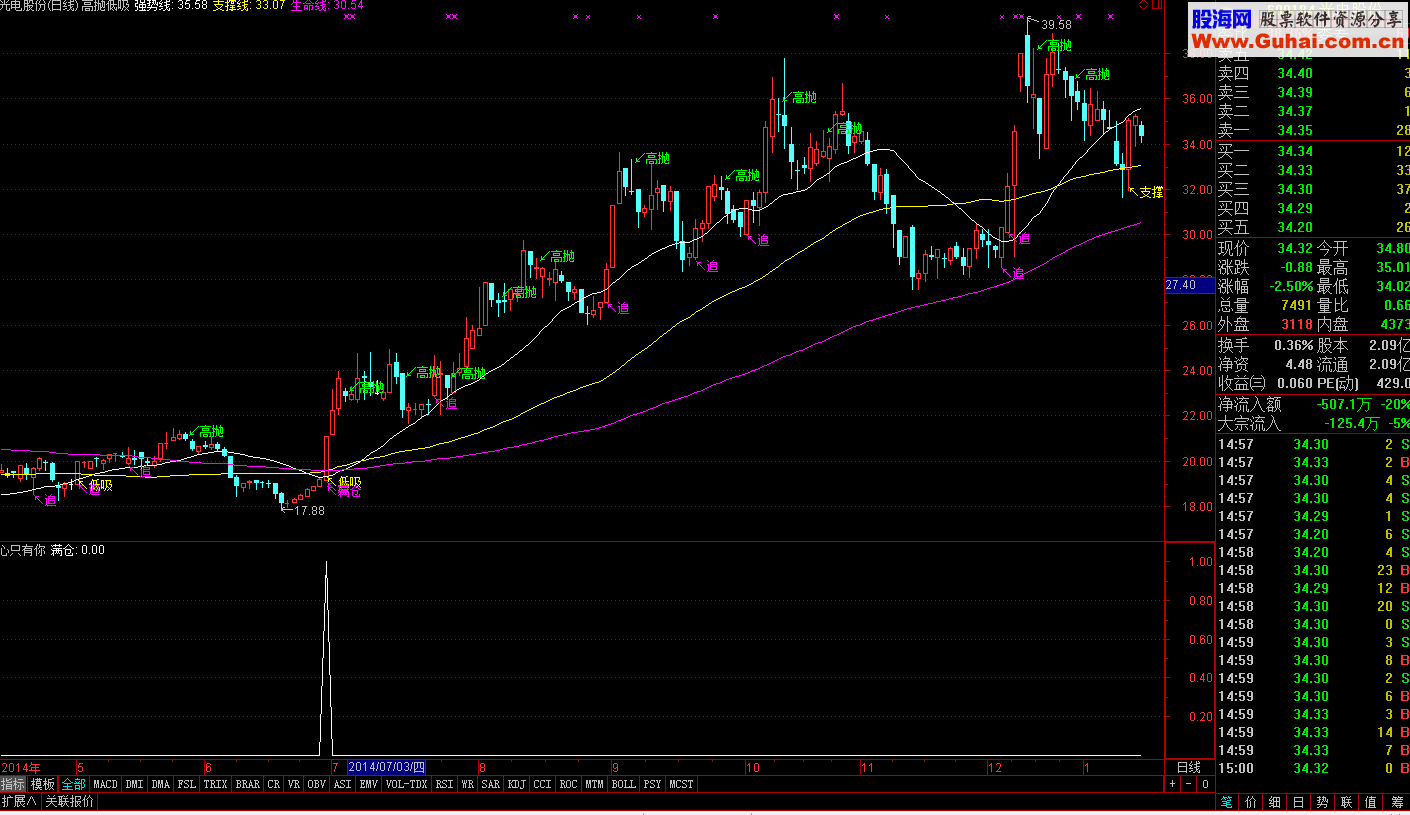Screen dimensions: 1410x815
Task: Click the rectangle icon beside the diamond icon
Action: tap(1157, 5)
